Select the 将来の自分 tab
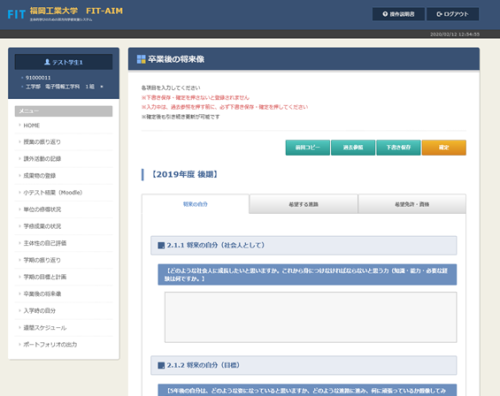The image size is (500, 396). point(195,204)
